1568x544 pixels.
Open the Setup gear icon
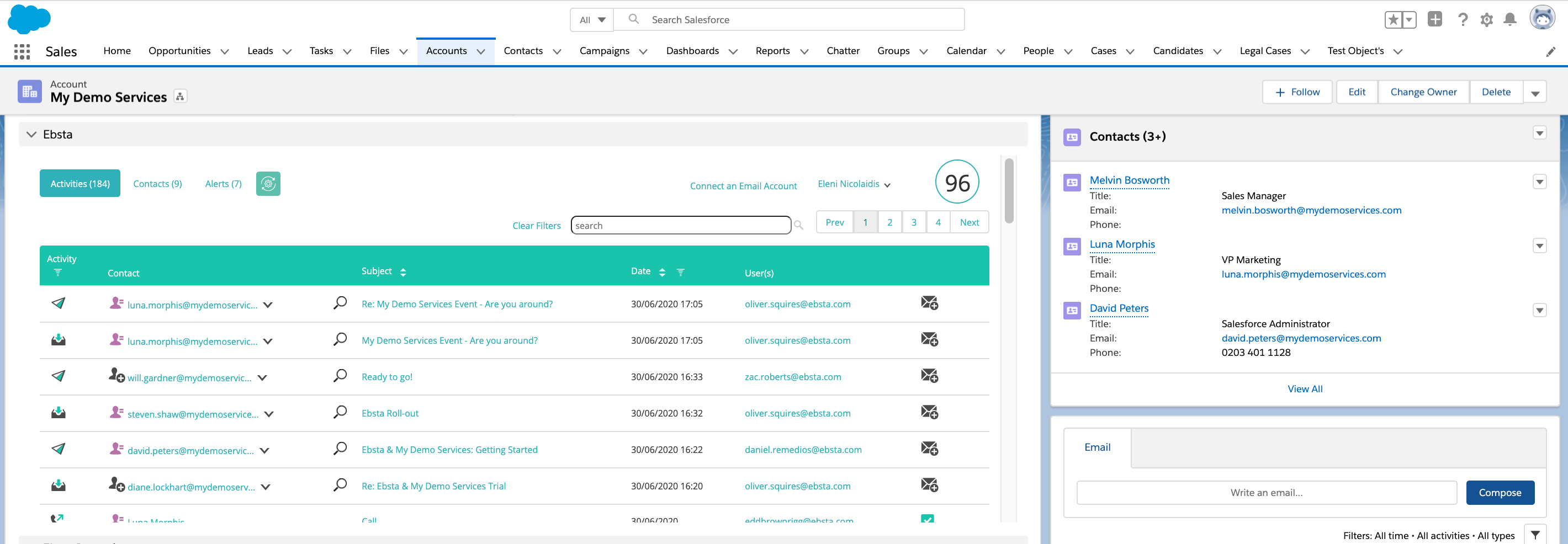[1486, 20]
